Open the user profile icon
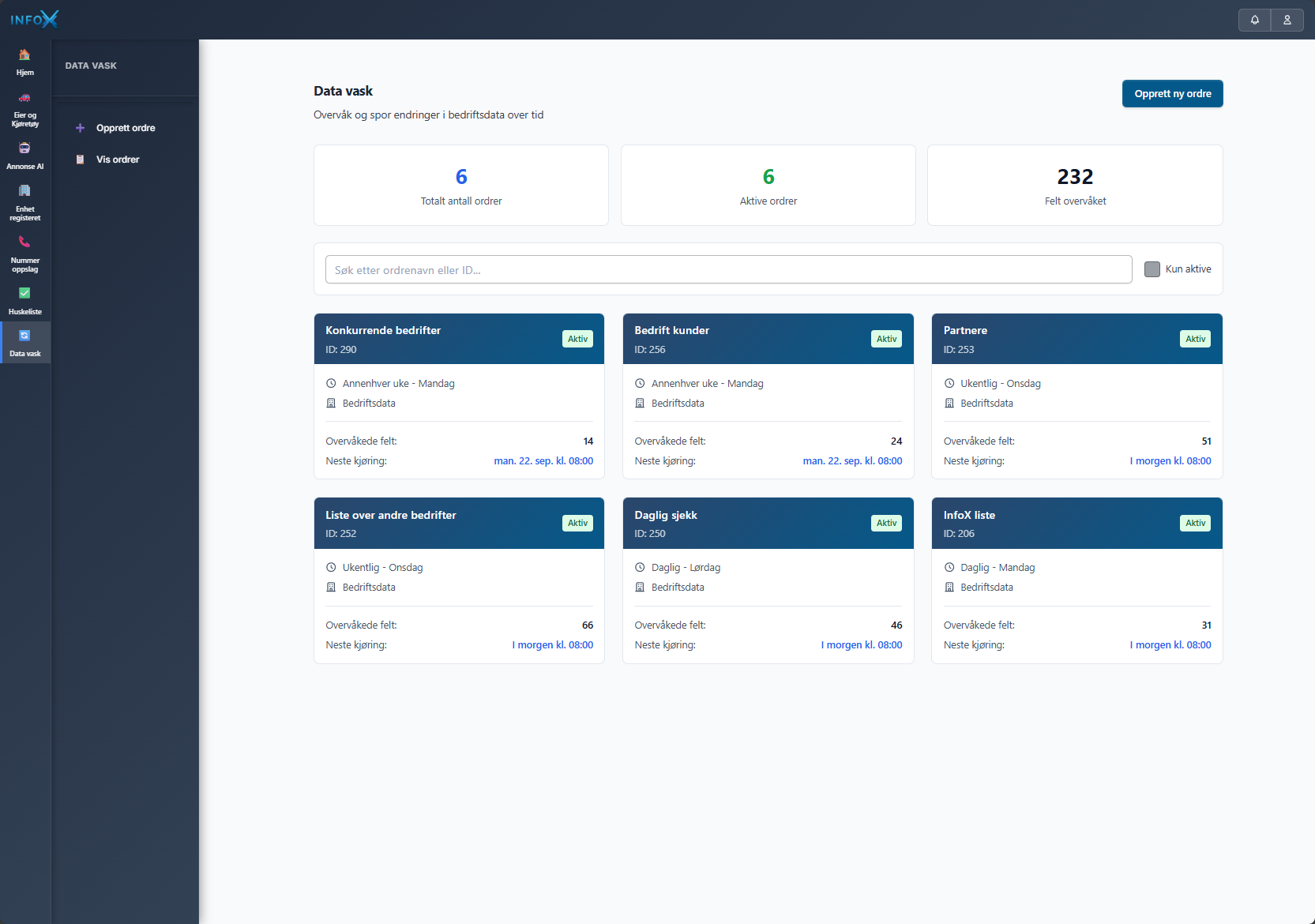Viewport: 1315px width, 924px height. click(x=1287, y=20)
